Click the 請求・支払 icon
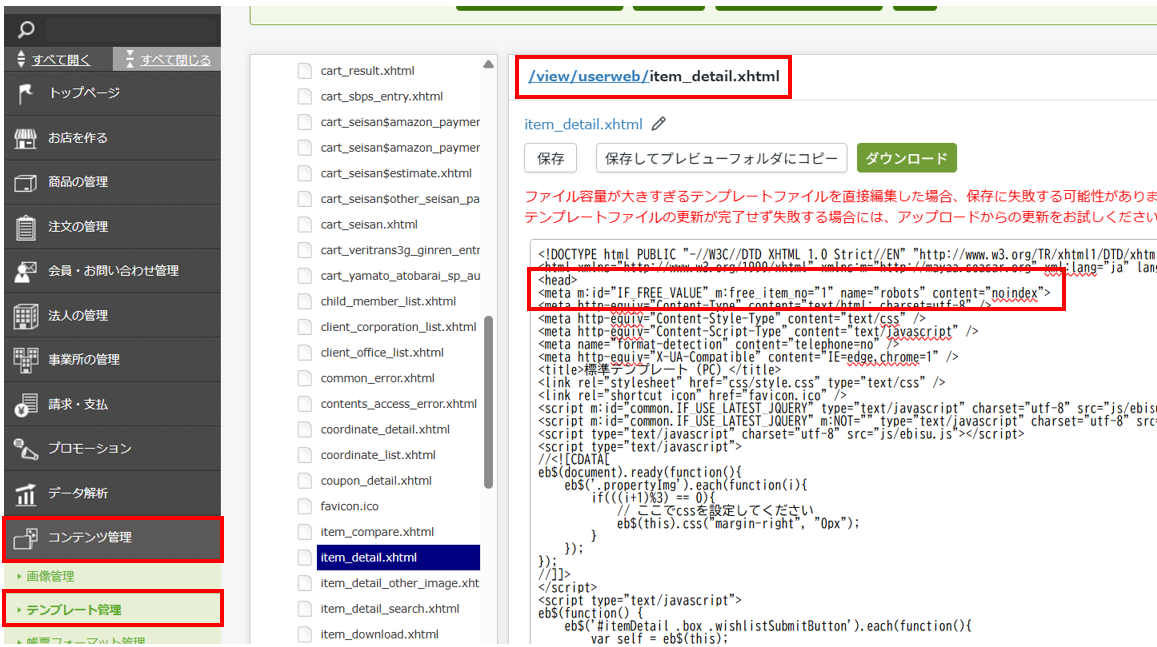Viewport: 1157px width, 647px height. 26,404
